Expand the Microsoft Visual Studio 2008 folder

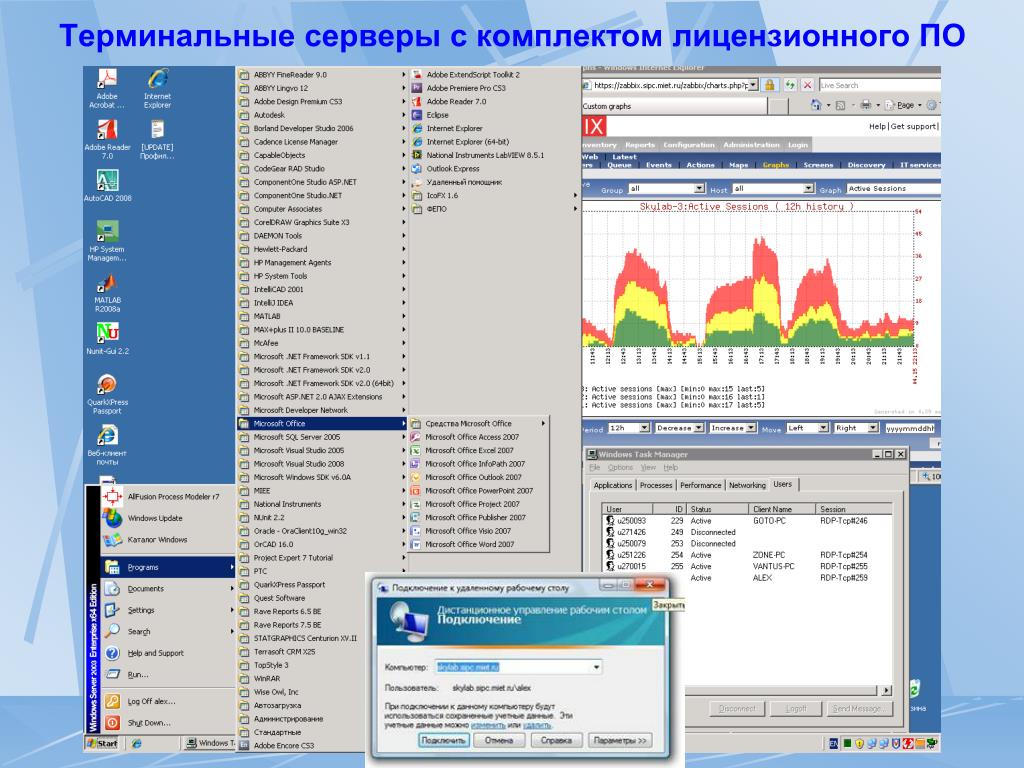click(x=322, y=464)
